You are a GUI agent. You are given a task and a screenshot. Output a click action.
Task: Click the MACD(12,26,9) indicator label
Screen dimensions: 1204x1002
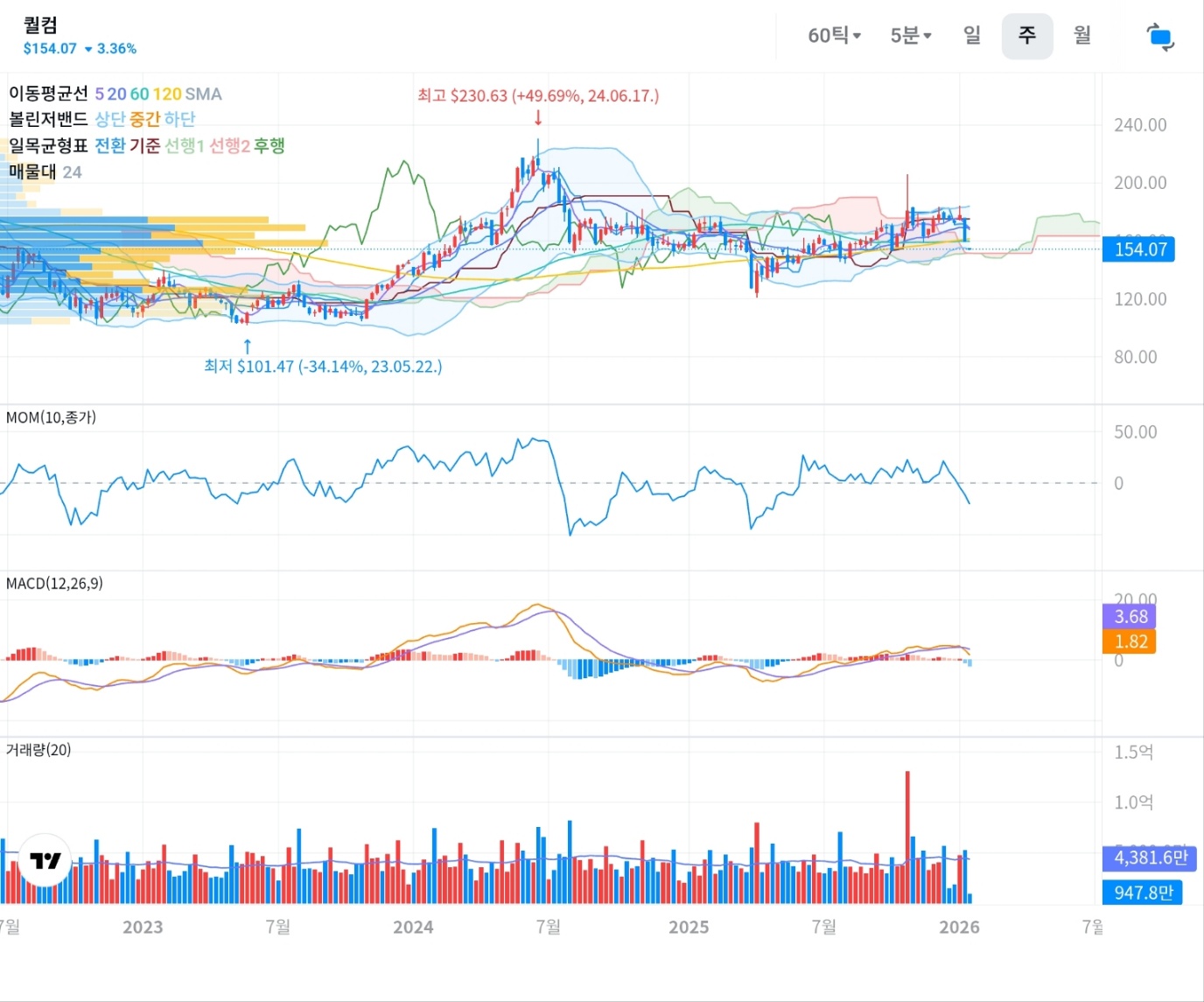[x=54, y=584]
